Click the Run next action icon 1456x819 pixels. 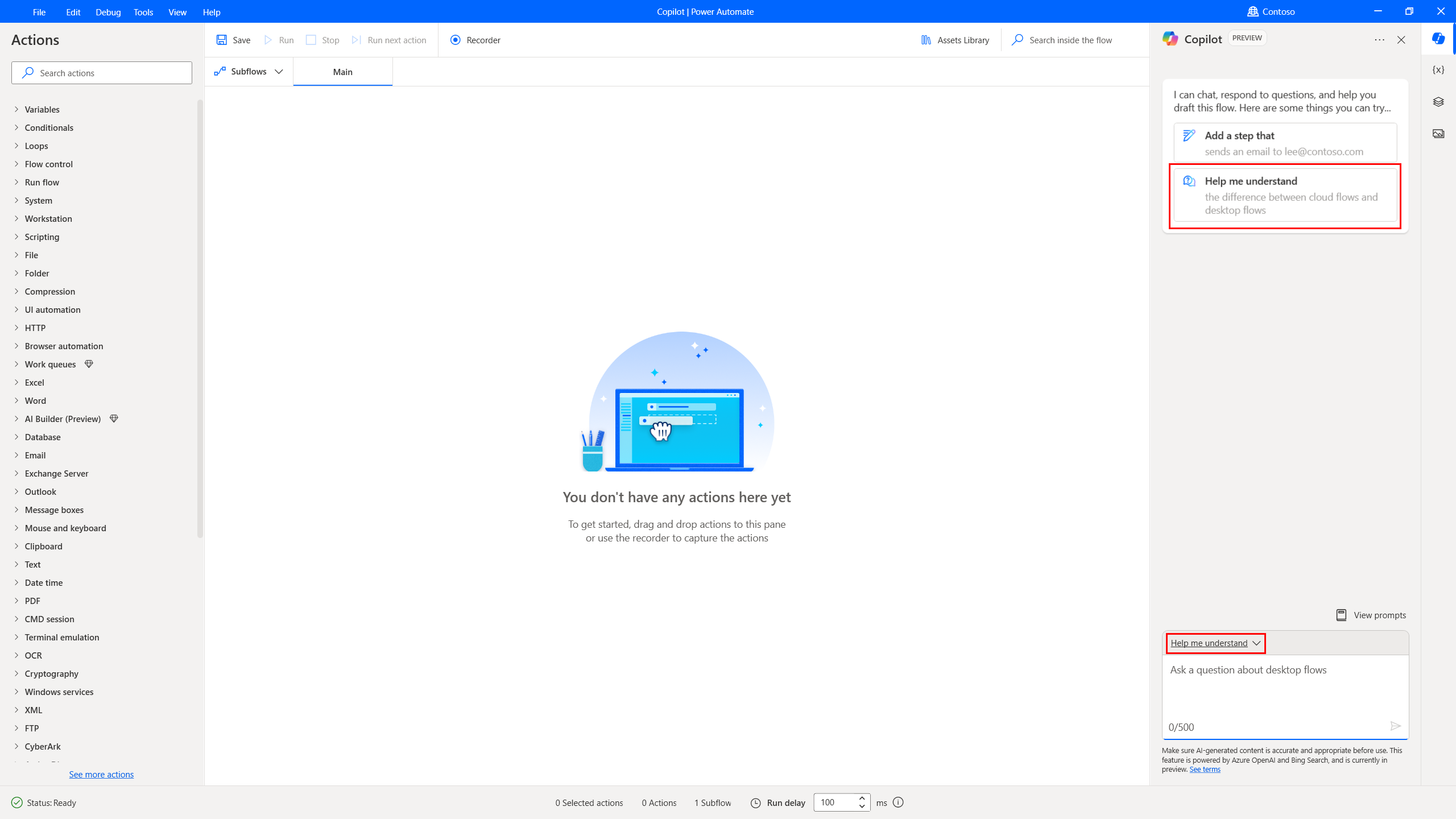point(356,40)
